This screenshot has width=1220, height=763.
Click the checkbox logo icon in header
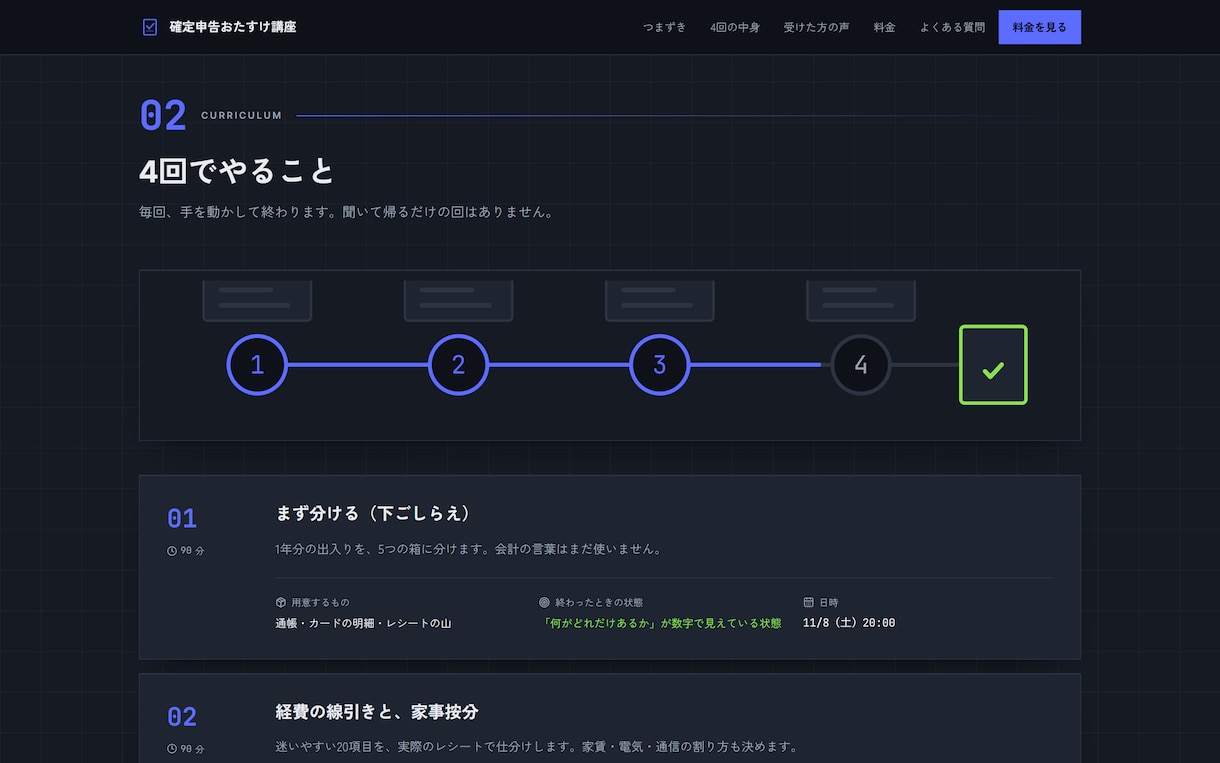[150, 27]
